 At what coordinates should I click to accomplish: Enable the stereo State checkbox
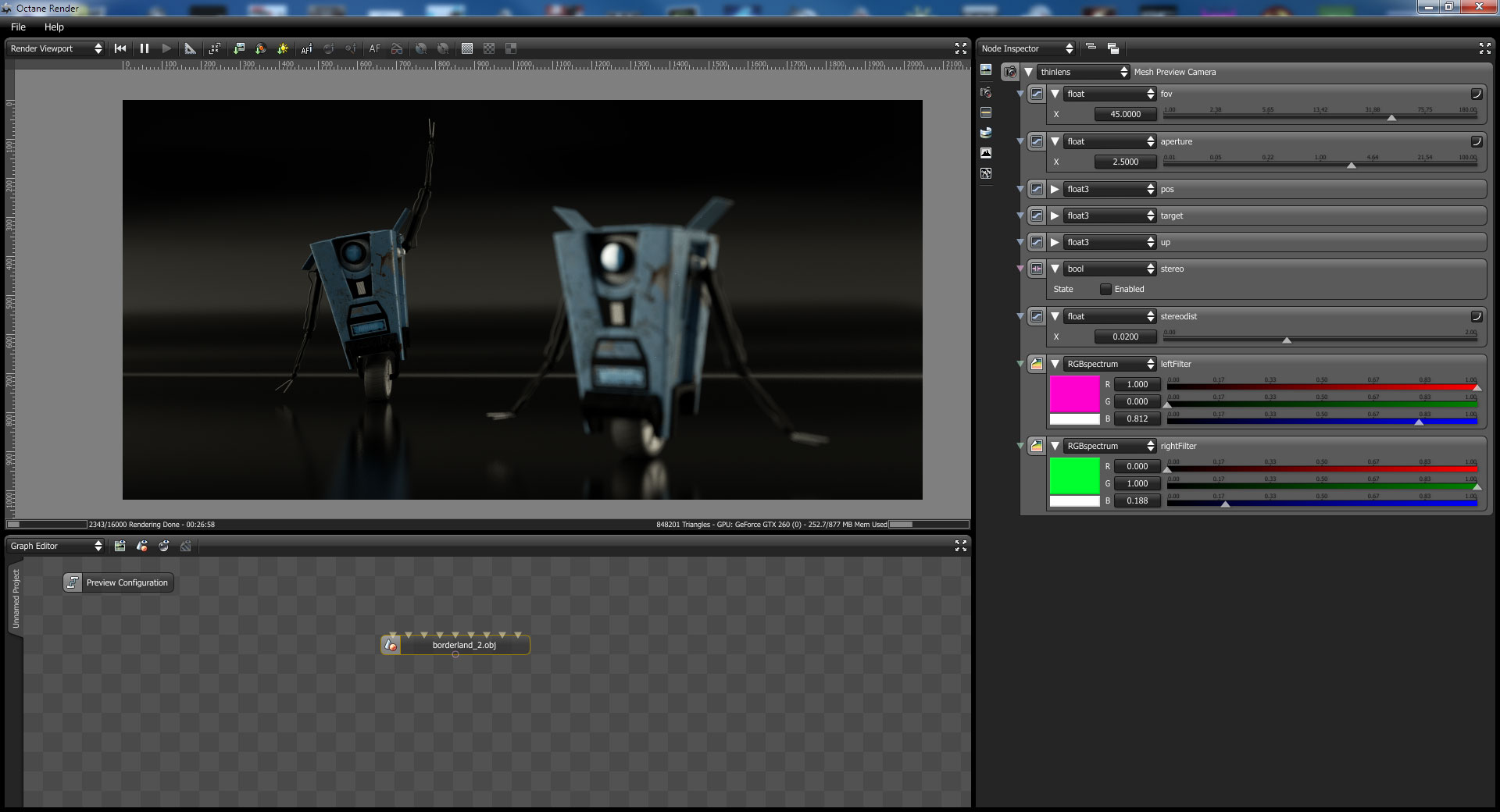click(1105, 289)
